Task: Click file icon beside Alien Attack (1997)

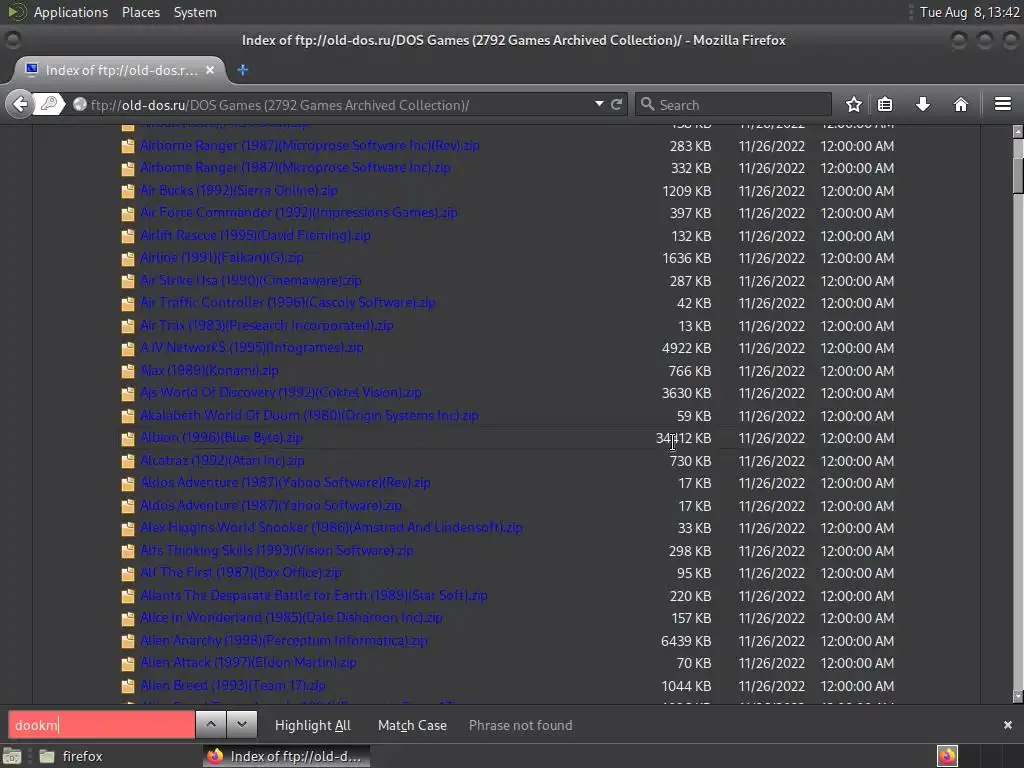Action: coord(128,664)
